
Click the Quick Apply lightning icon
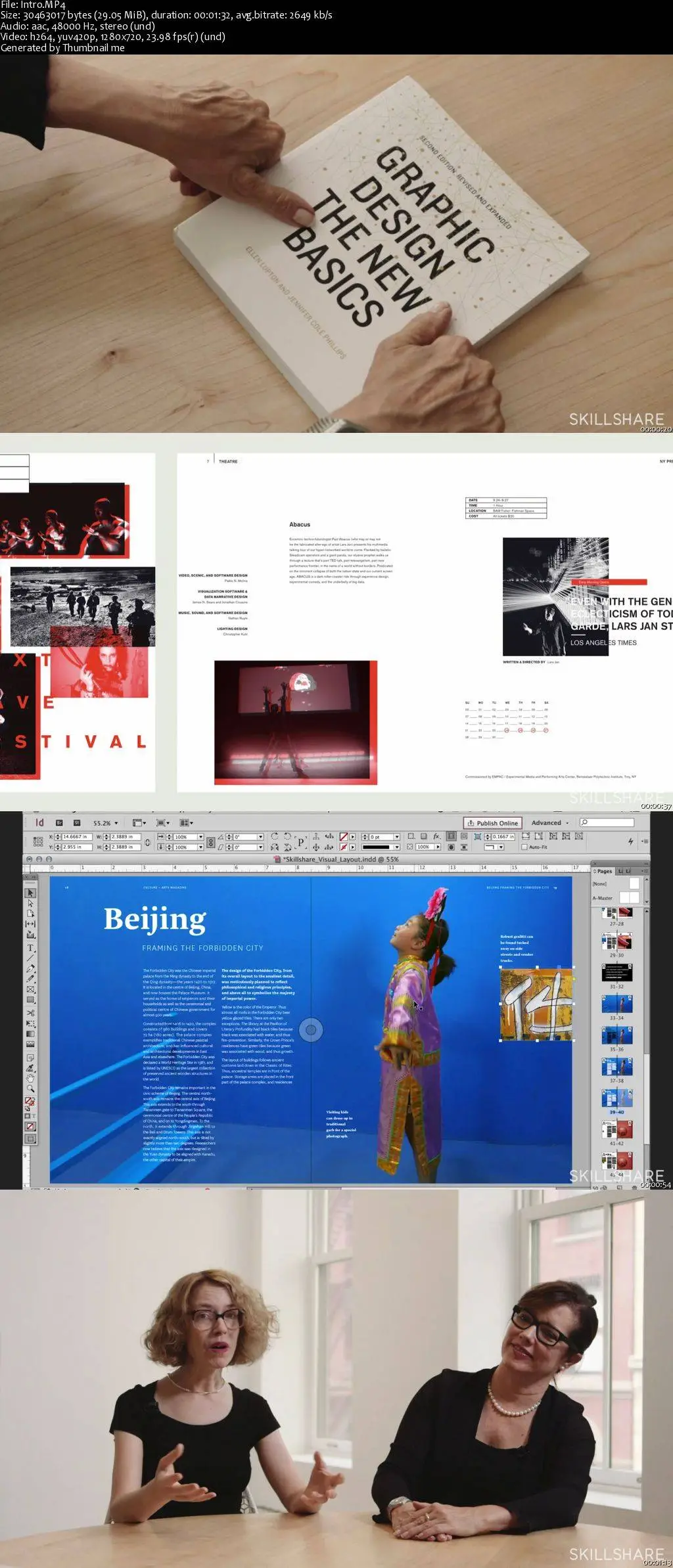[630, 841]
